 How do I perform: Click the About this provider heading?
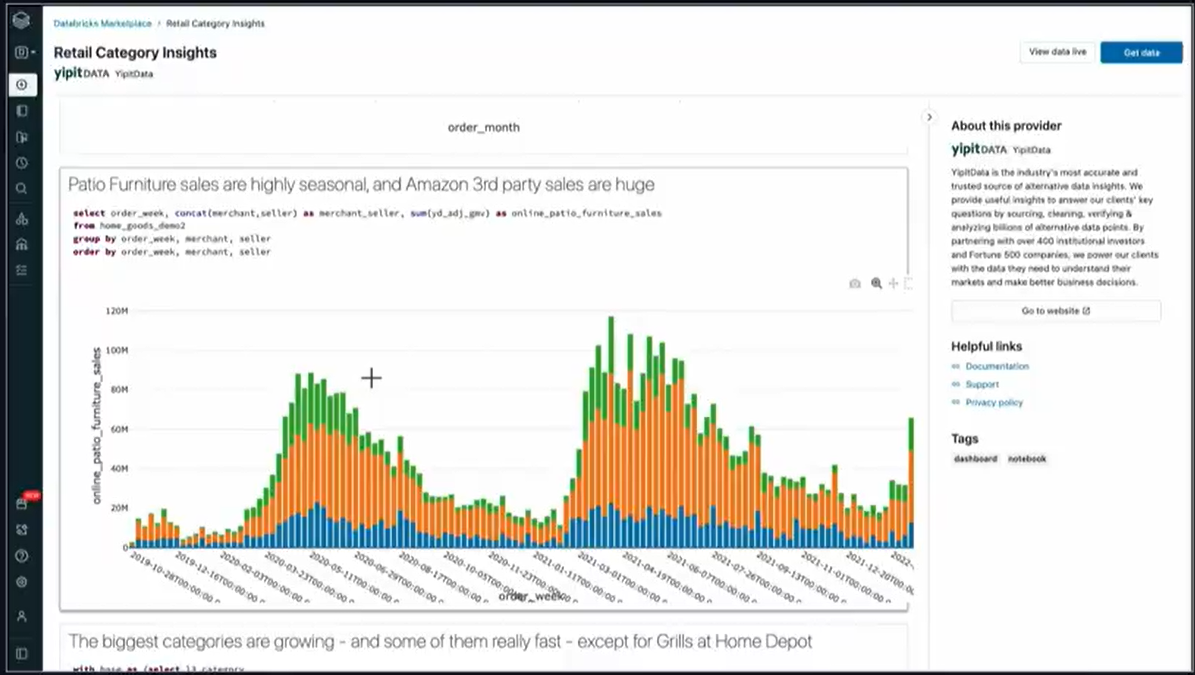(1006, 126)
